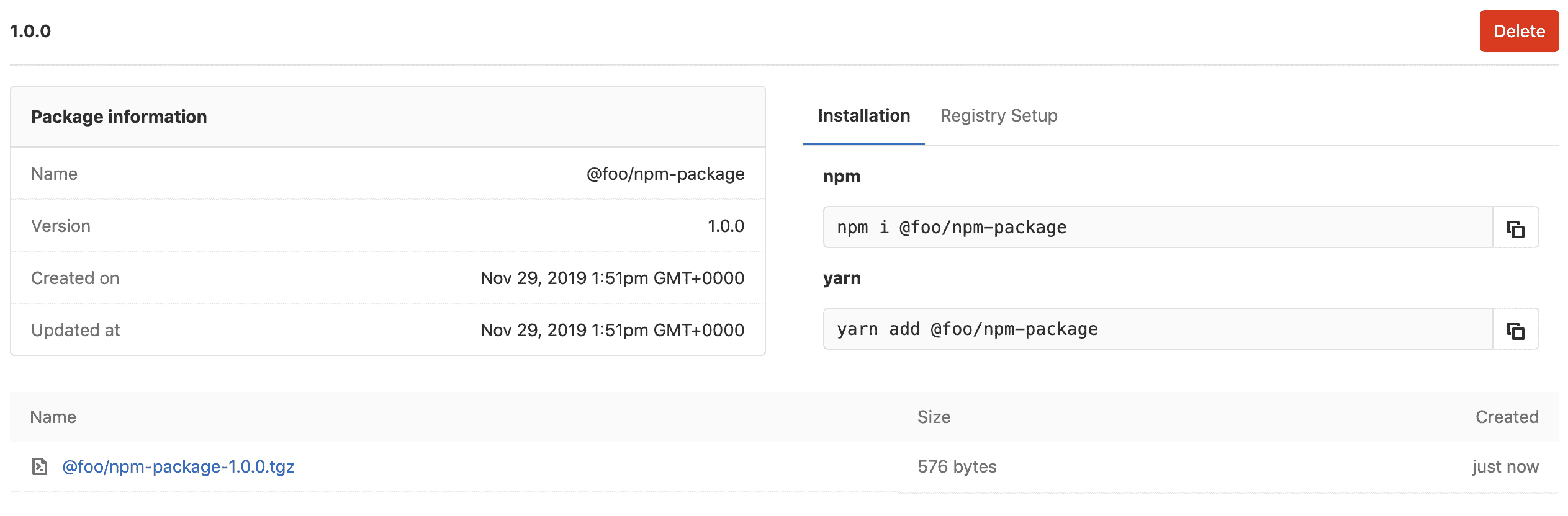Switch to the Registry Setup tab
Screen dimensions: 1568x516
click(x=999, y=115)
